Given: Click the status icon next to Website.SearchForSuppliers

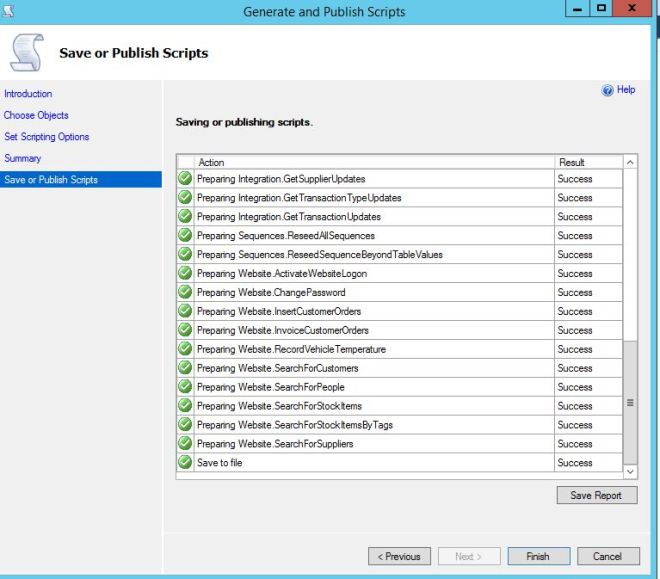Looking at the screenshot, I should pos(185,444).
